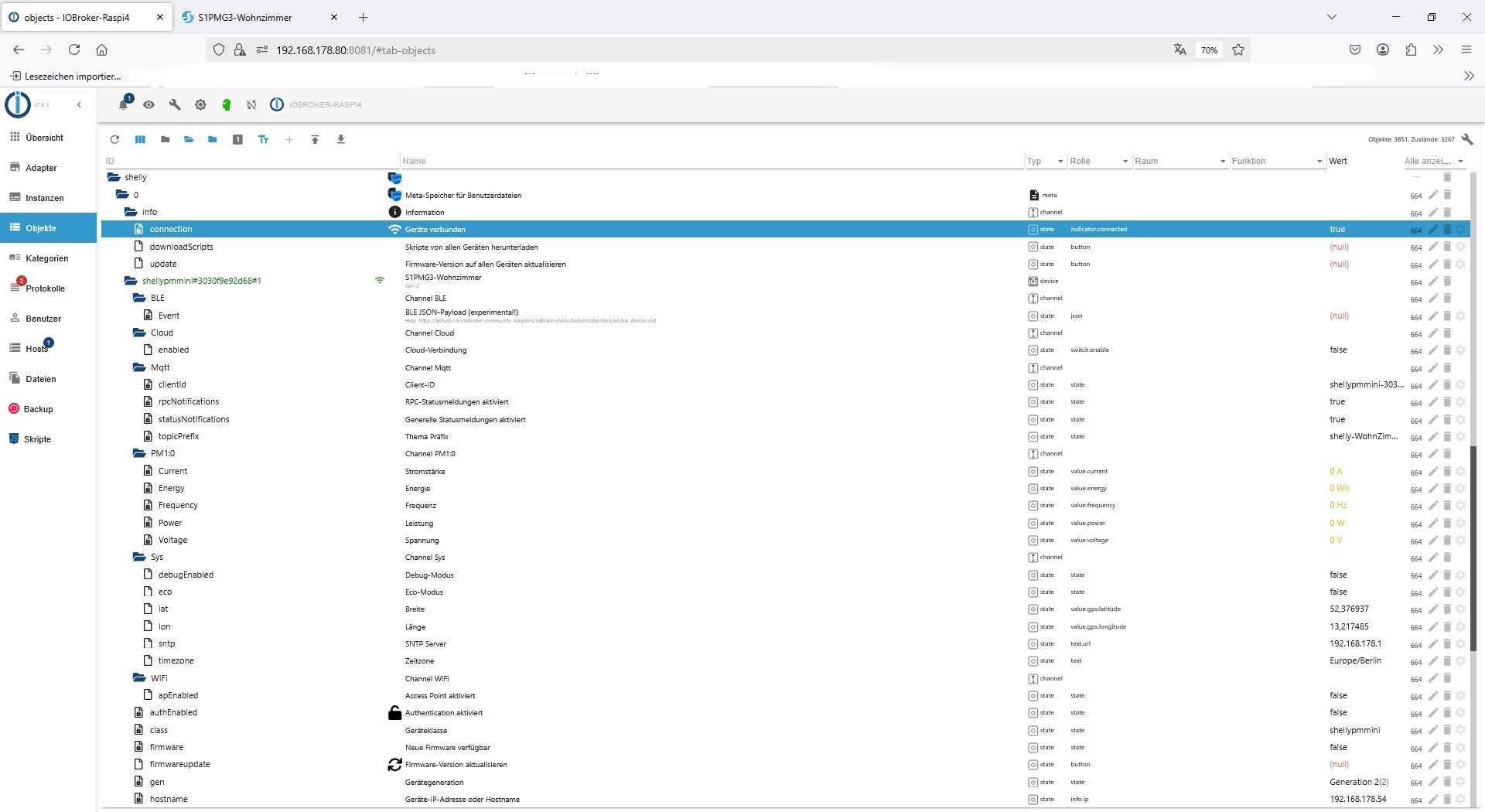This screenshot has width=1485, height=812.
Task: Edit the Voltage object
Action: [x=1433, y=540]
